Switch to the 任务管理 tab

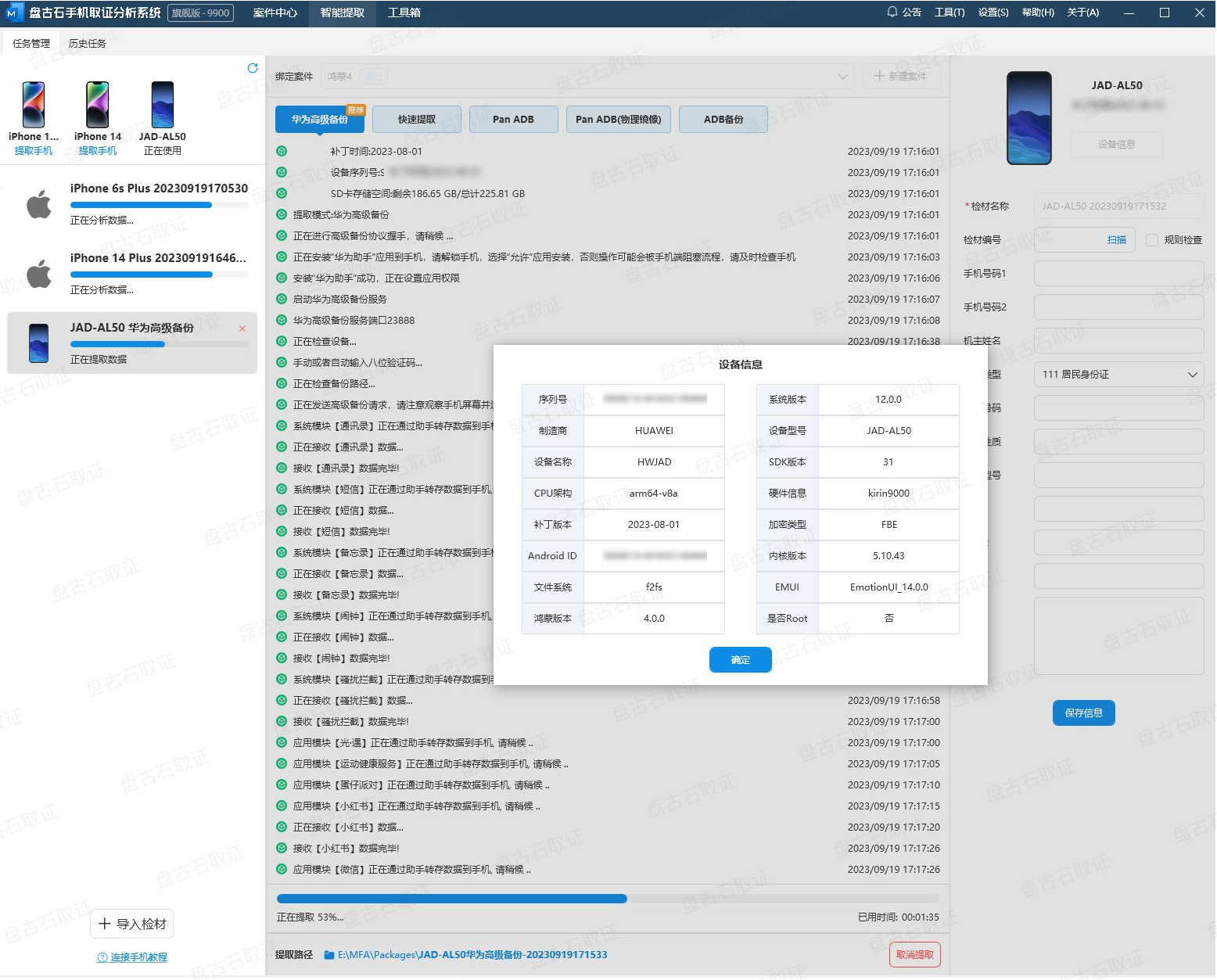coord(31,44)
